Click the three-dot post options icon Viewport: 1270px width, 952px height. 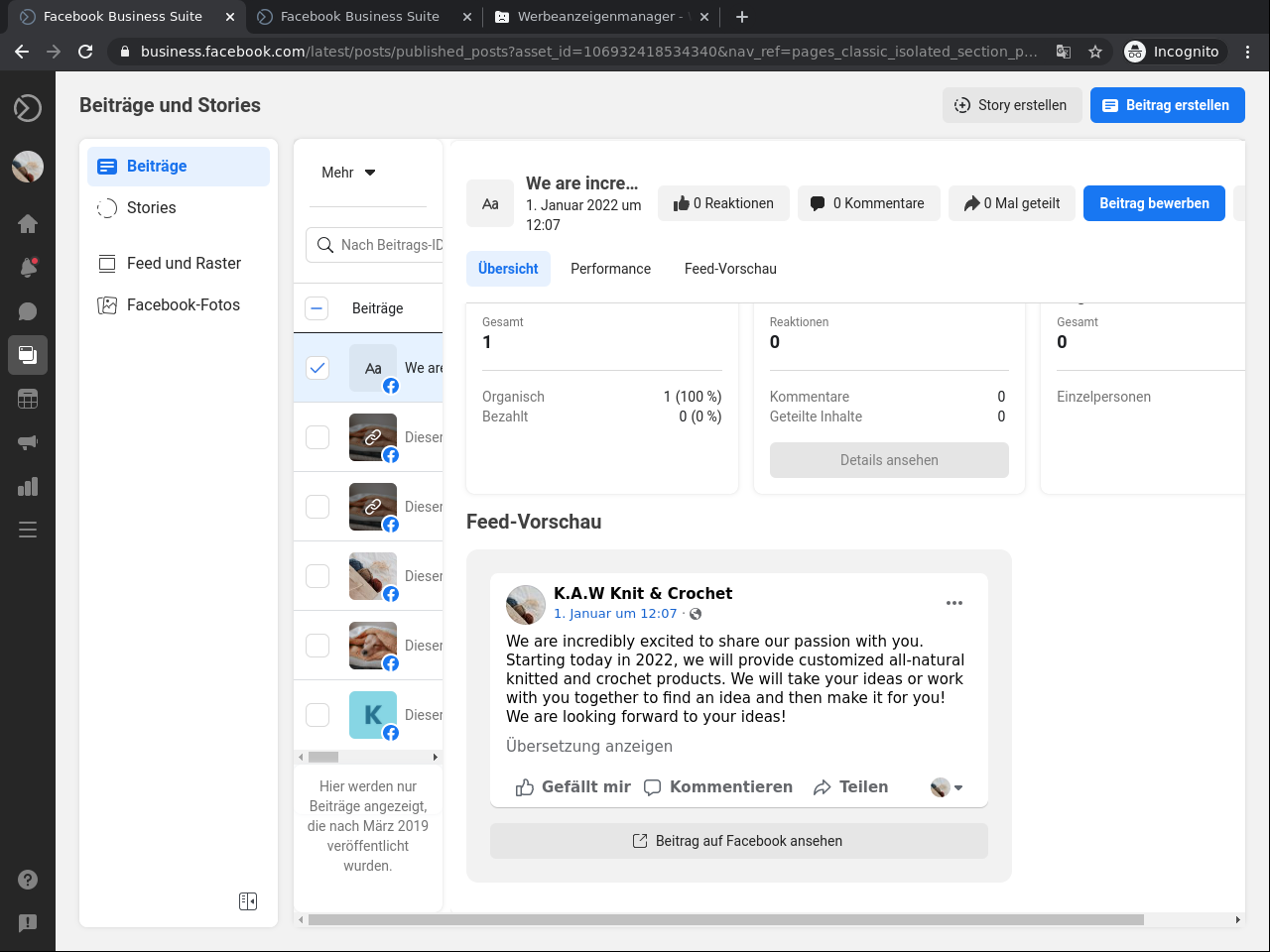pos(954,603)
